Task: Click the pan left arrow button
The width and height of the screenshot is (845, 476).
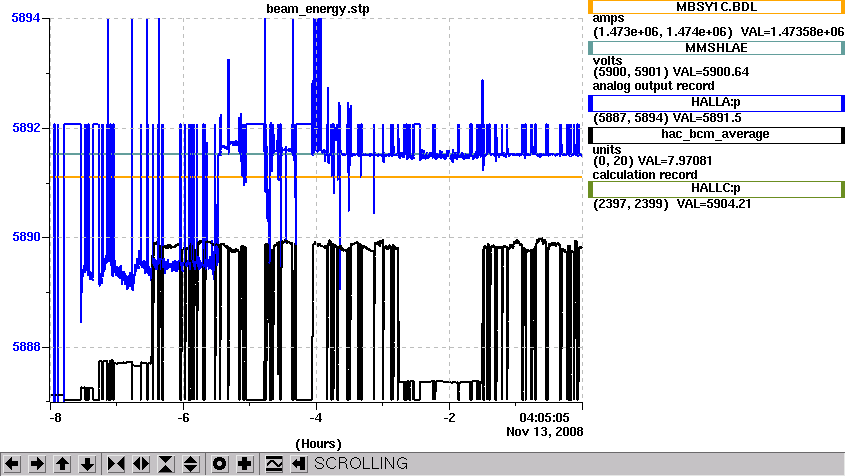Action: point(12,464)
